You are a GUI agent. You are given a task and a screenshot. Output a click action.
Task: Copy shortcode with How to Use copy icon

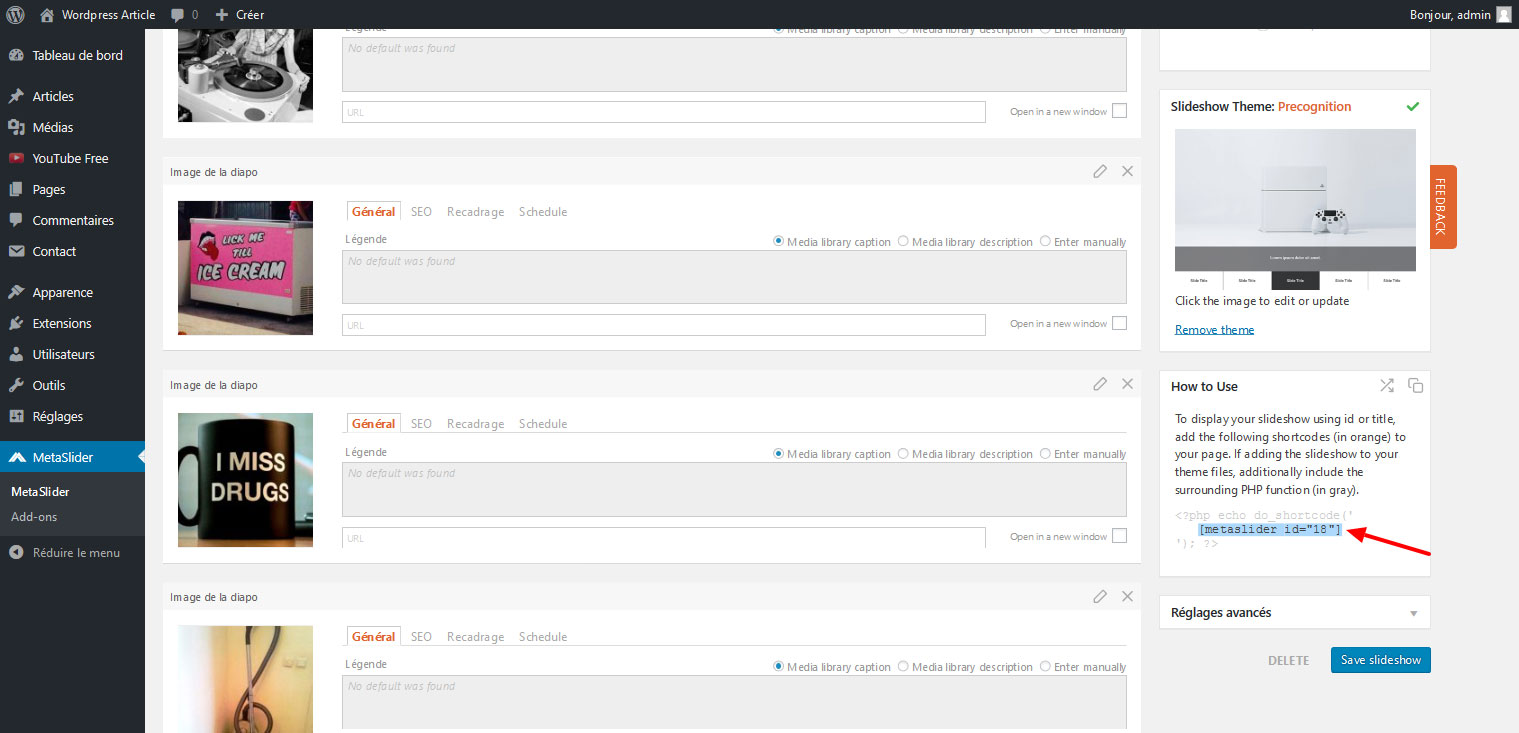click(1415, 385)
